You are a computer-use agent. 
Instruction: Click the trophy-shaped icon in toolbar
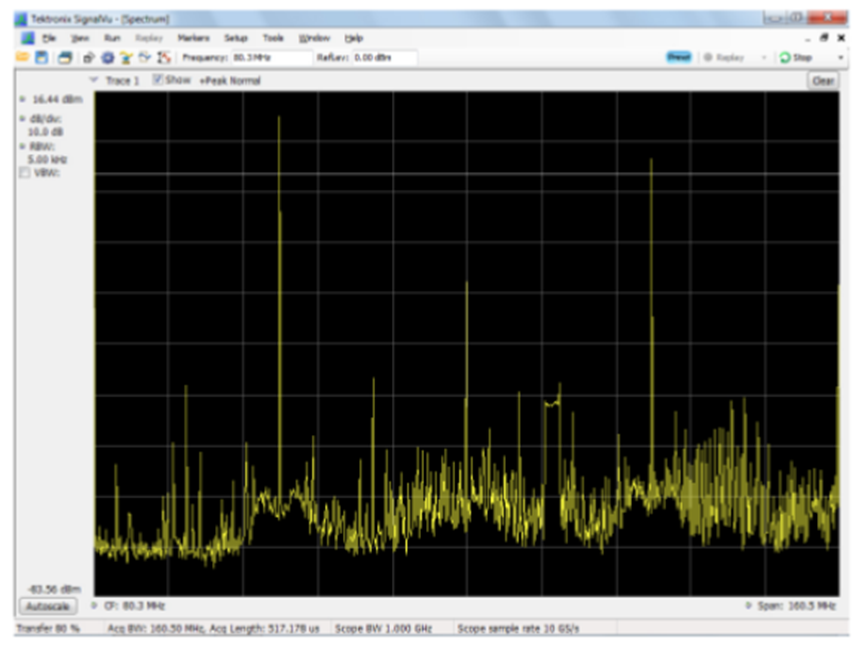126,58
